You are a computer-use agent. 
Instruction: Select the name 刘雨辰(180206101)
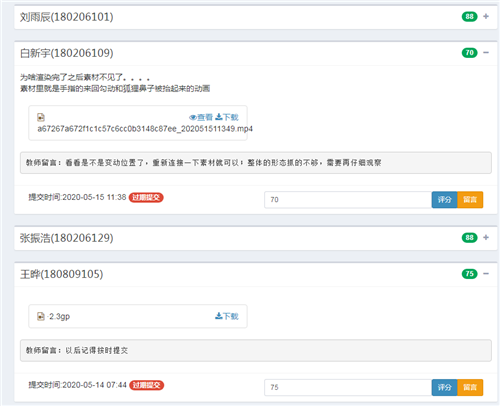66,17
